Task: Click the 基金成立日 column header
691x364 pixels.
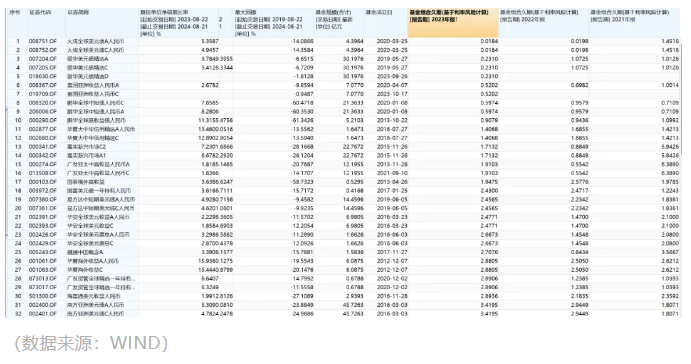Action: tap(378, 12)
